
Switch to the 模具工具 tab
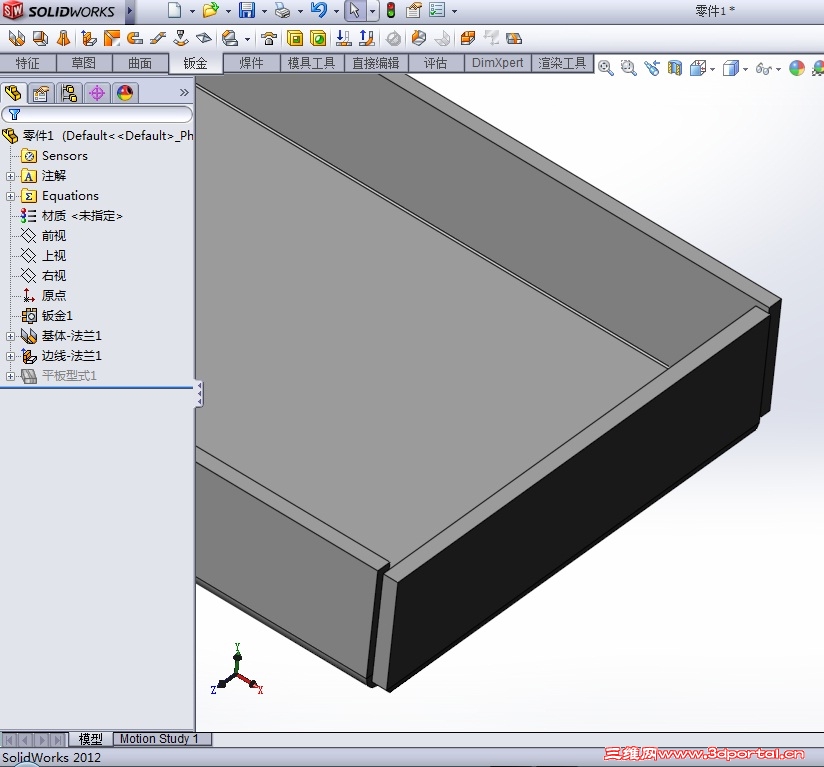coord(312,63)
